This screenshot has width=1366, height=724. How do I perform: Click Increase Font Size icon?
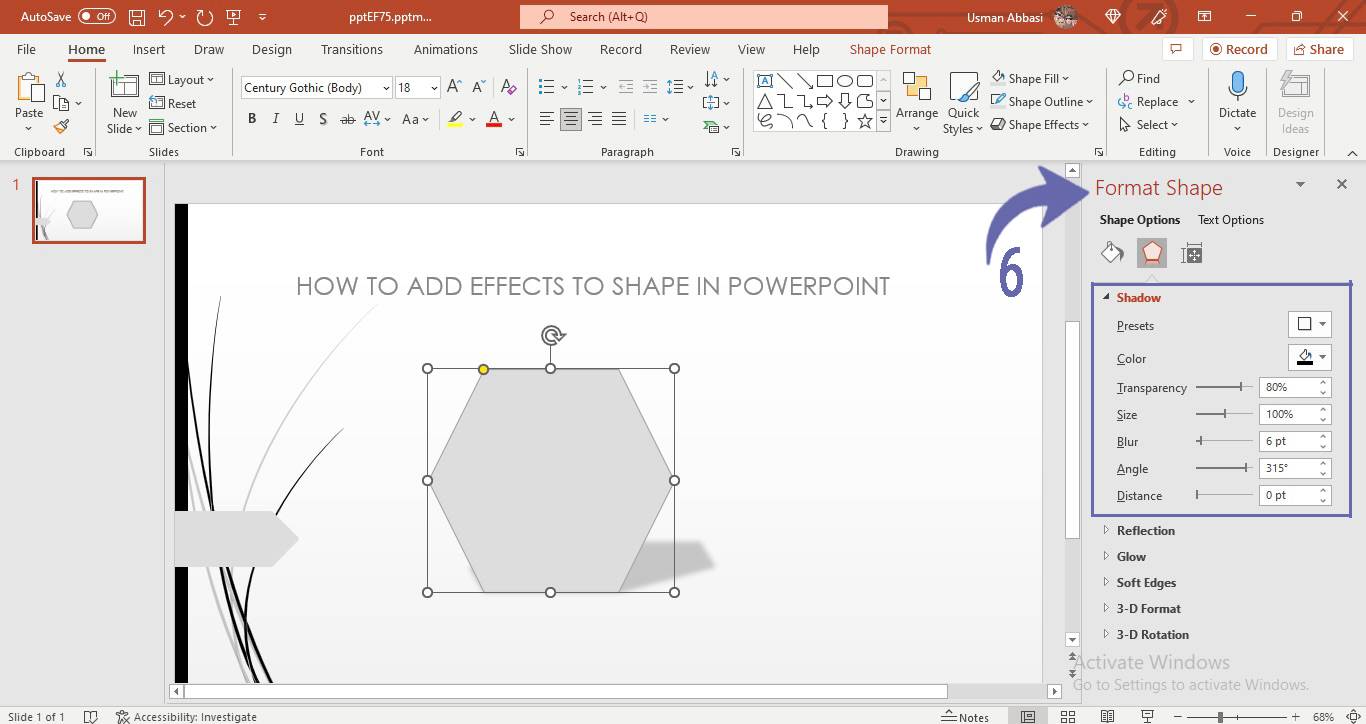pos(454,88)
